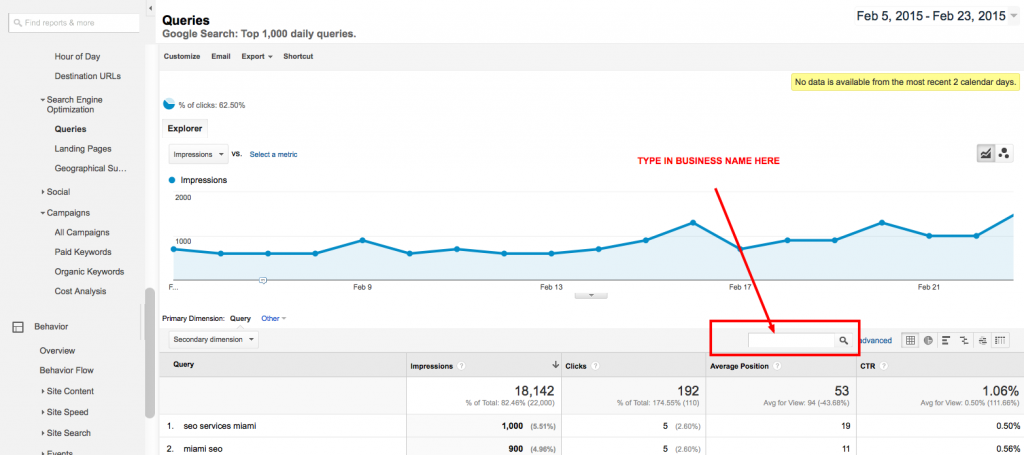This screenshot has height=455, width=1024.
Task: Click help icon next to CTR column
Action: (885, 366)
